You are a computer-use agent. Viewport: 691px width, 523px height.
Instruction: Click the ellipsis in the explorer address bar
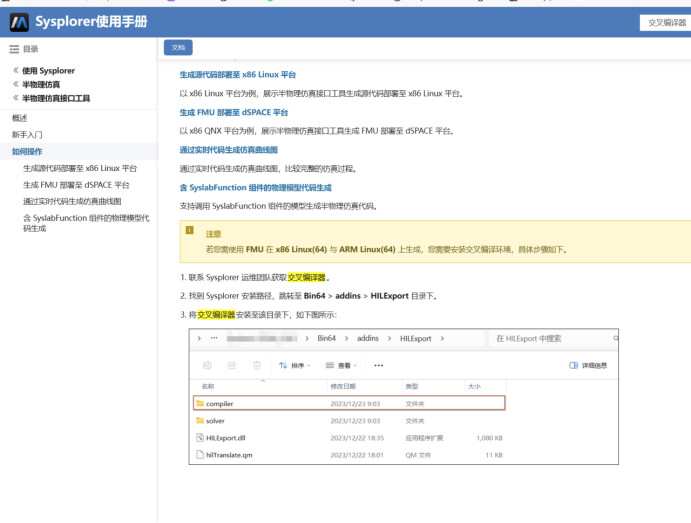click(214, 338)
